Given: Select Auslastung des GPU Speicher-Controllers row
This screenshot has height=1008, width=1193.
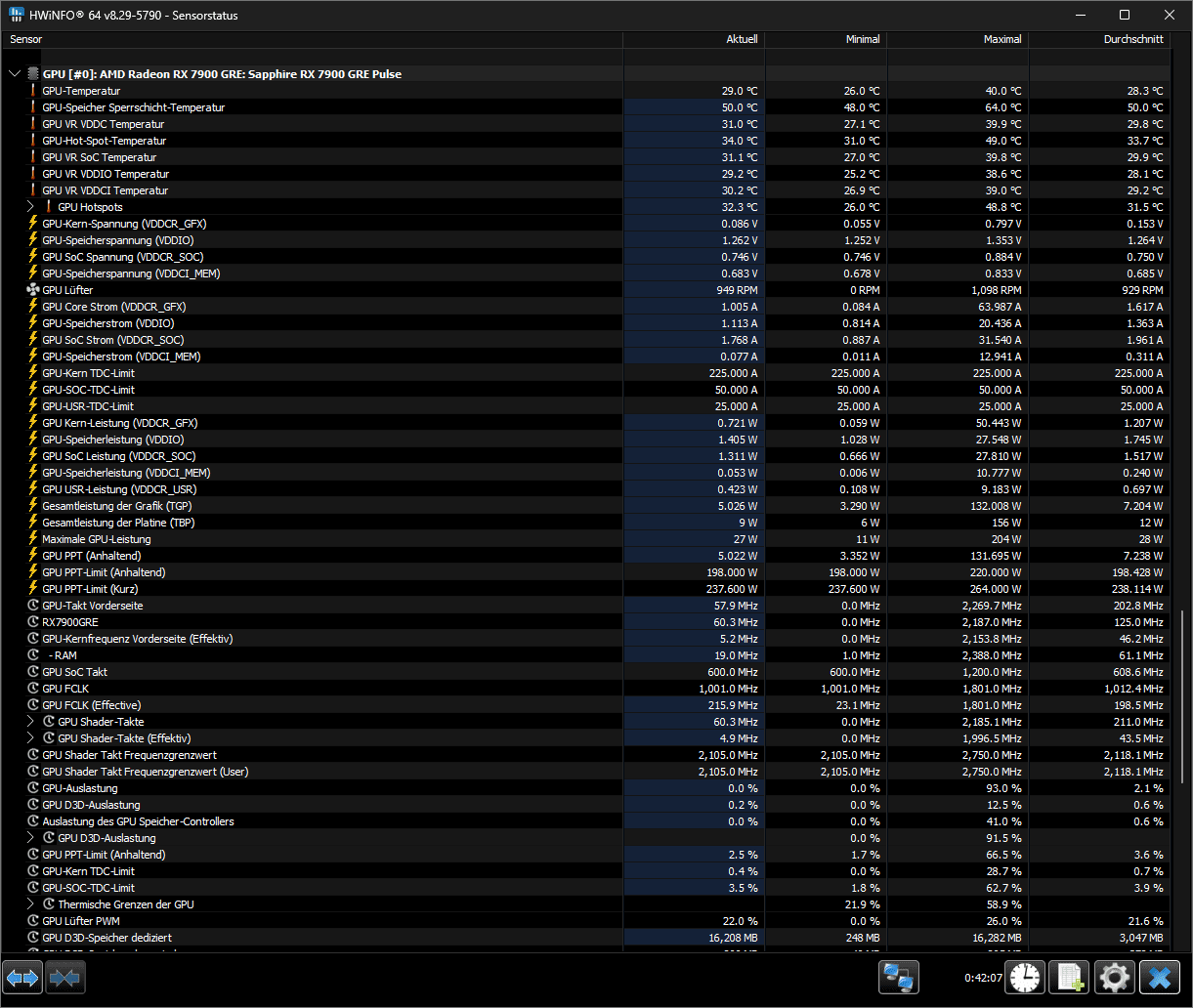Looking at the screenshot, I should pos(586,821).
